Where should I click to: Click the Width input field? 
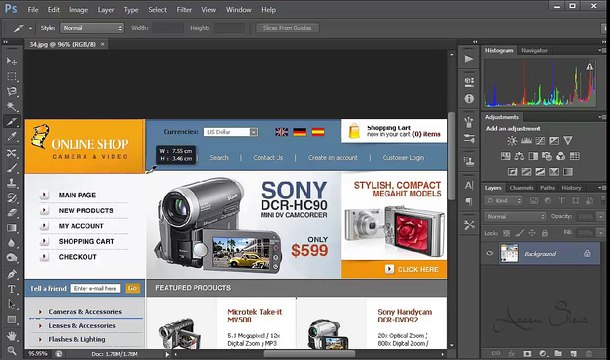coord(167,28)
